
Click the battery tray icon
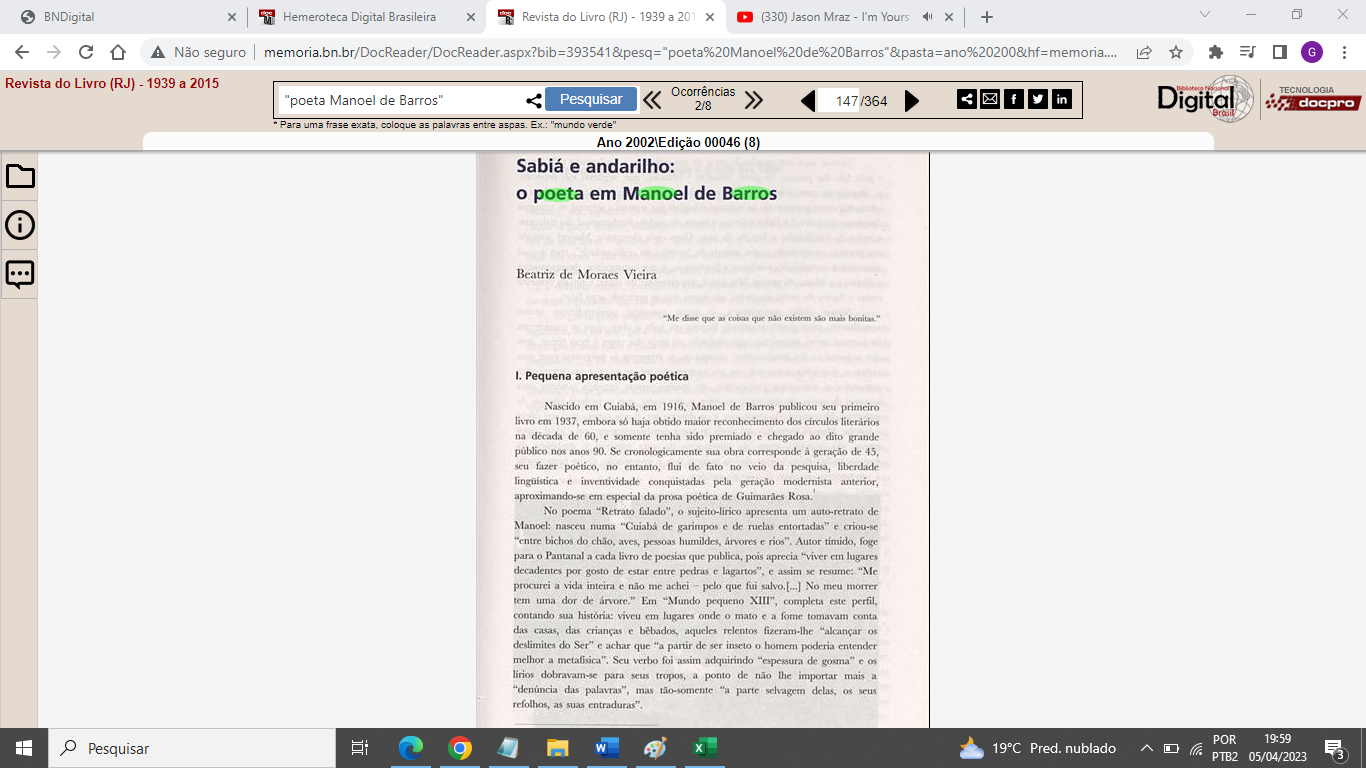pyautogui.click(x=1171, y=748)
